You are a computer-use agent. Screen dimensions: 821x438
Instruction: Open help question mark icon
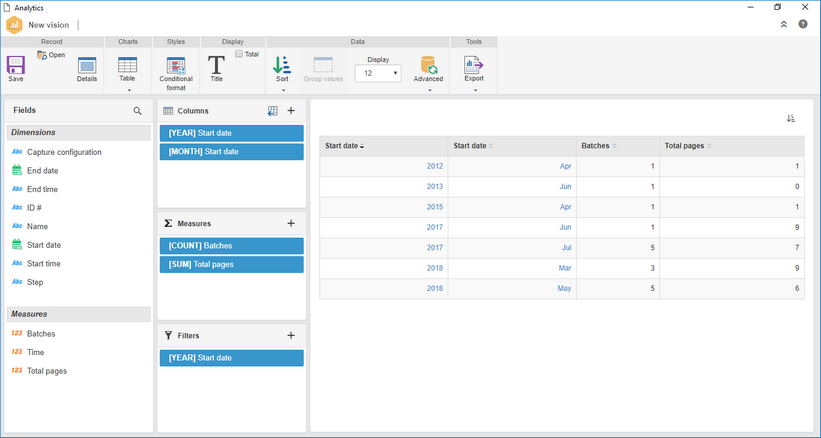click(803, 24)
